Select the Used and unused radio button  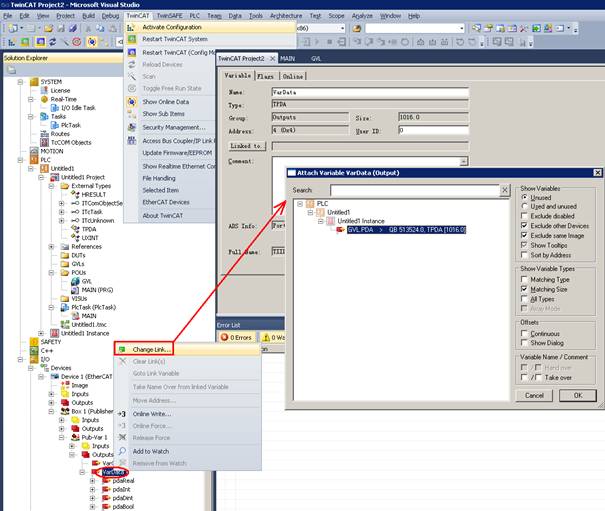click(x=526, y=206)
